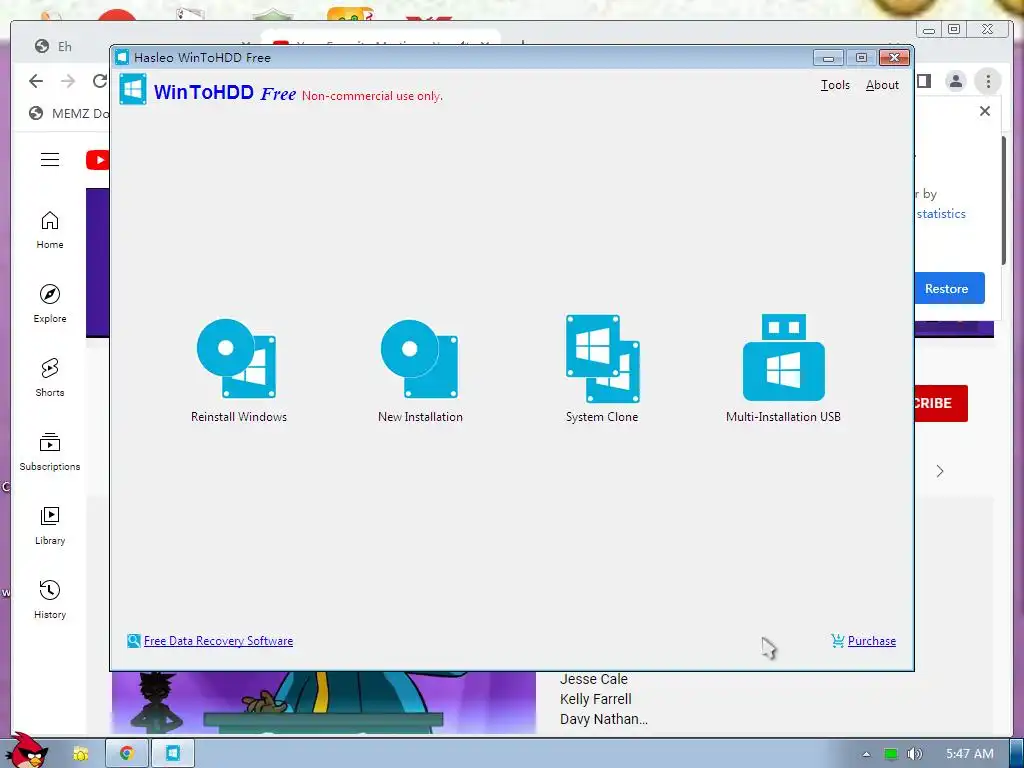Show hidden system tray icons
Image resolution: width=1024 pixels, height=768 pixels.
(867, 754)
